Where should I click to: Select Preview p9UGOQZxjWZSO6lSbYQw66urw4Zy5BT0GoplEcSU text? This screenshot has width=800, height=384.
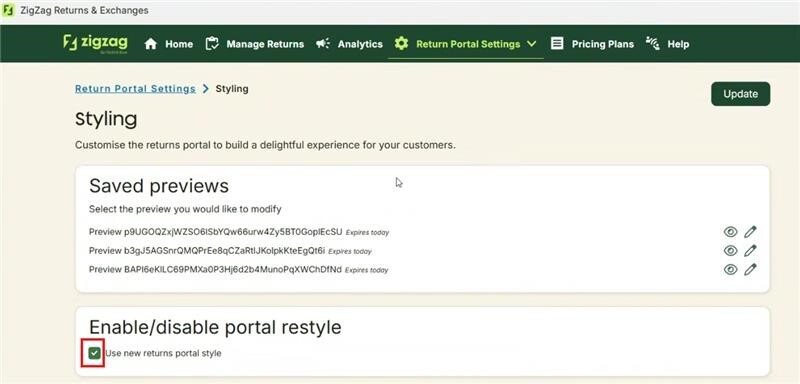coord(216,232)
